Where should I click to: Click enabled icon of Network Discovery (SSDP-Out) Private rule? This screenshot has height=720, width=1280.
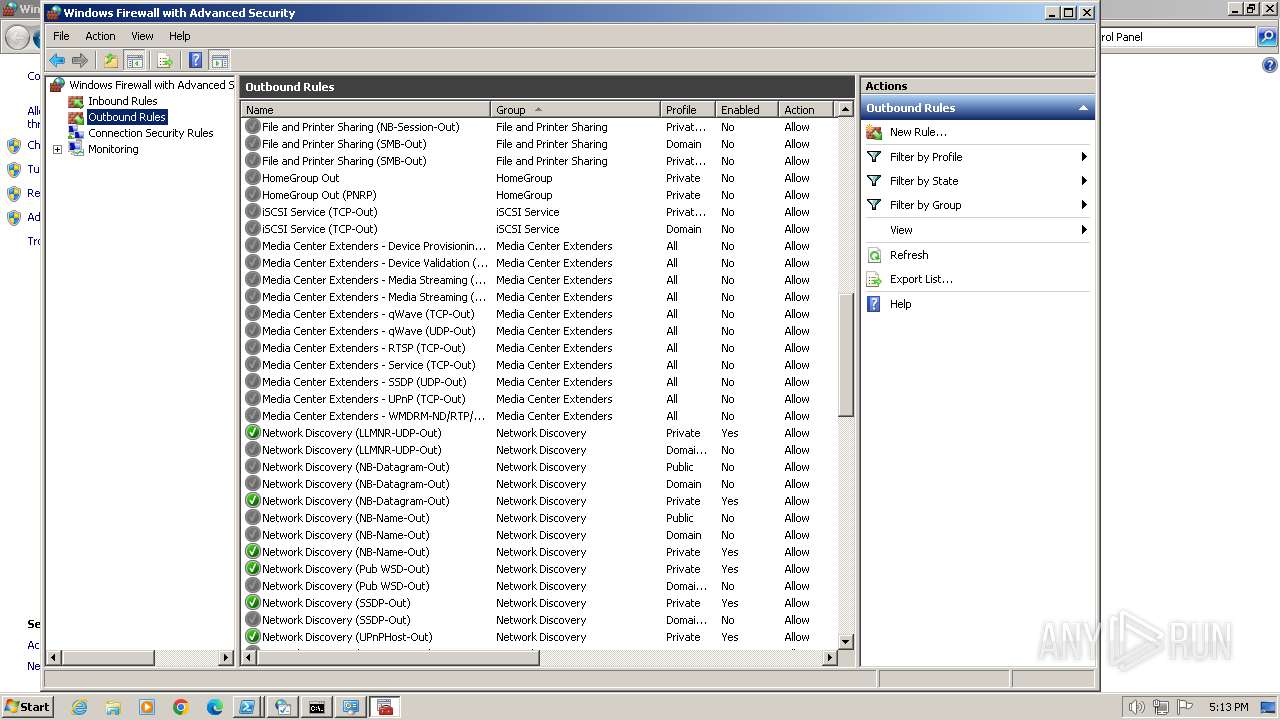[x=252, y=603]
